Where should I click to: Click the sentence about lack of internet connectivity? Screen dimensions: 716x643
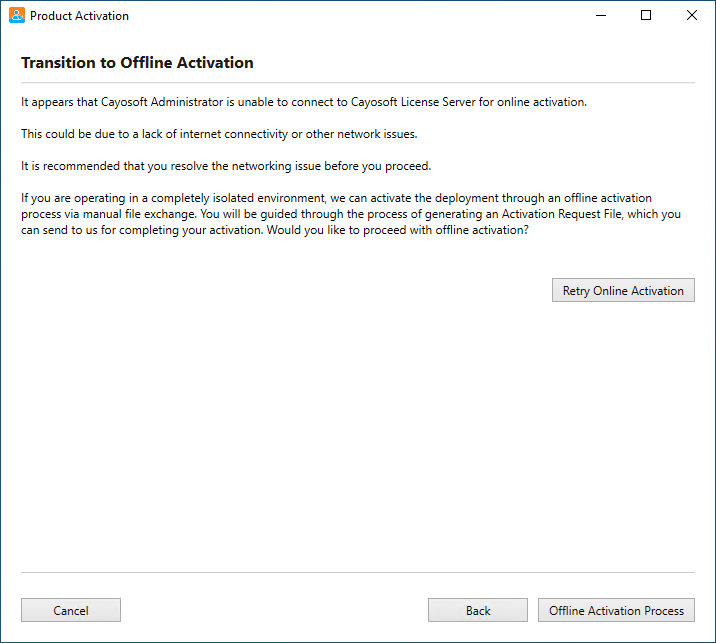[219, 134]
